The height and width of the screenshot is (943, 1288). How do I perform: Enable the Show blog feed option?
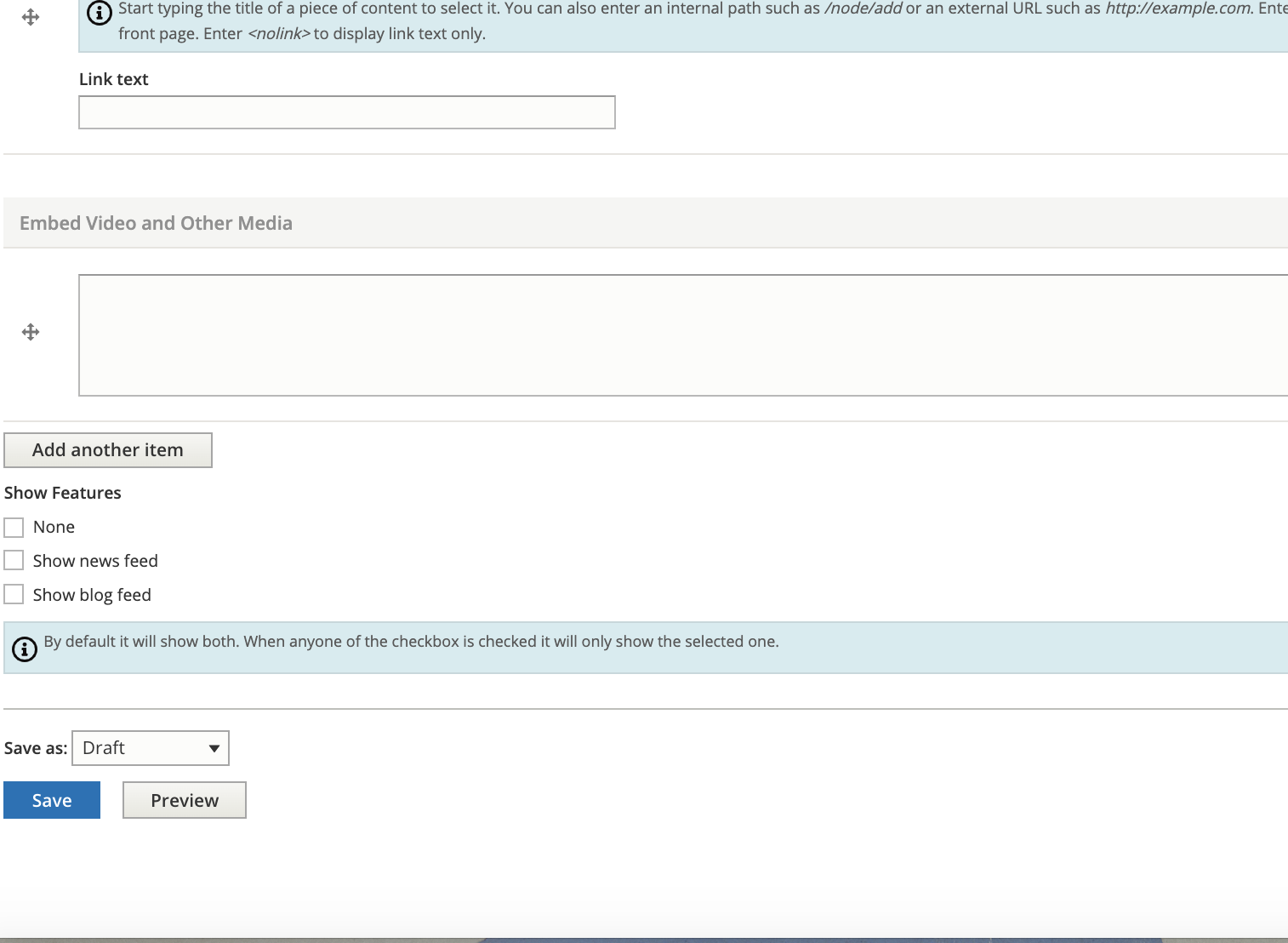click(x=14, y=593)
